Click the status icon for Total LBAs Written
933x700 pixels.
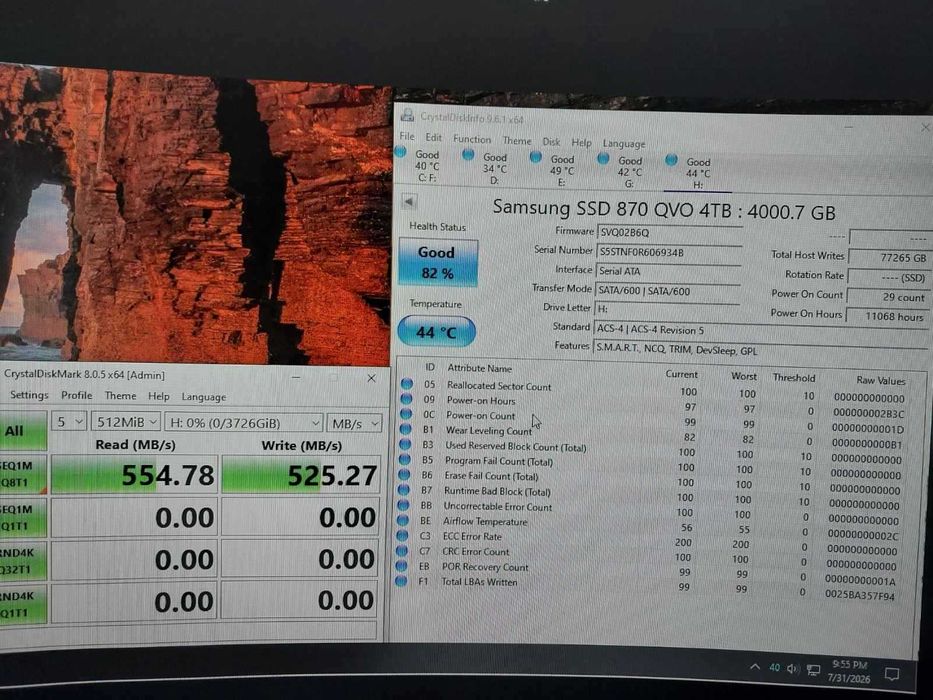tap(401, 580)
